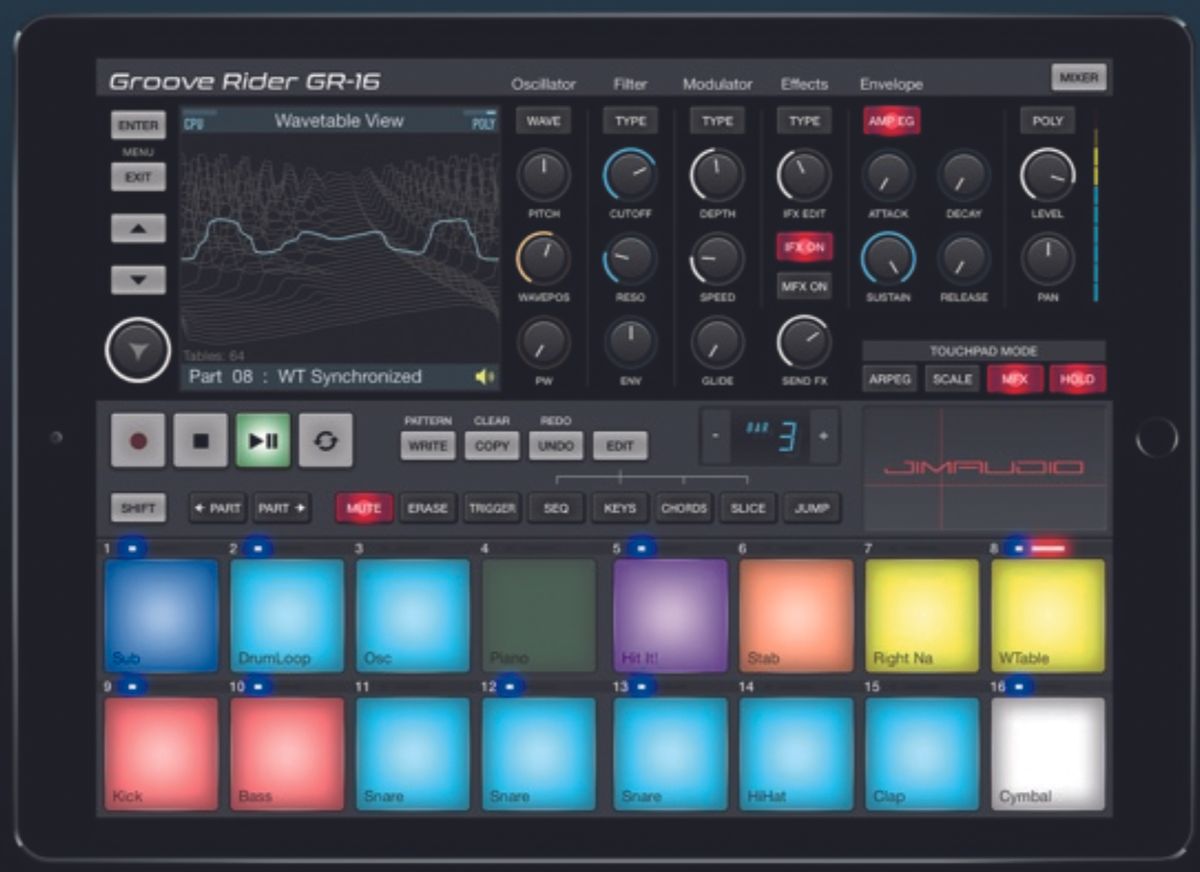
Task: Undo the last edit with UNDO
Action: (556, 446)
